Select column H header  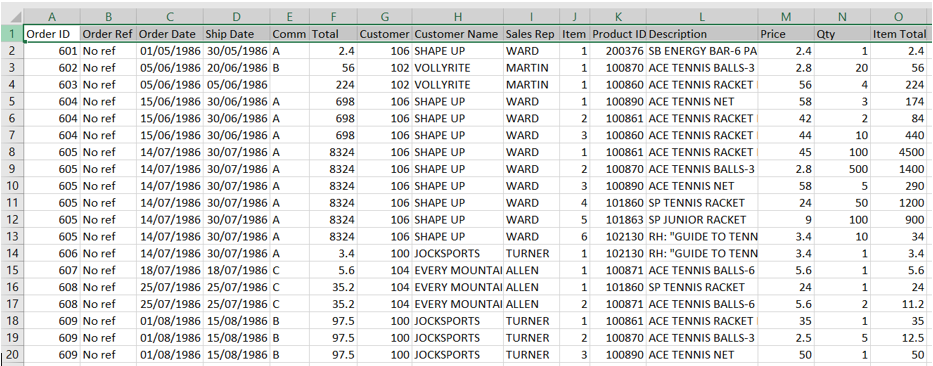pyautogui.click(x=458, y=17)
